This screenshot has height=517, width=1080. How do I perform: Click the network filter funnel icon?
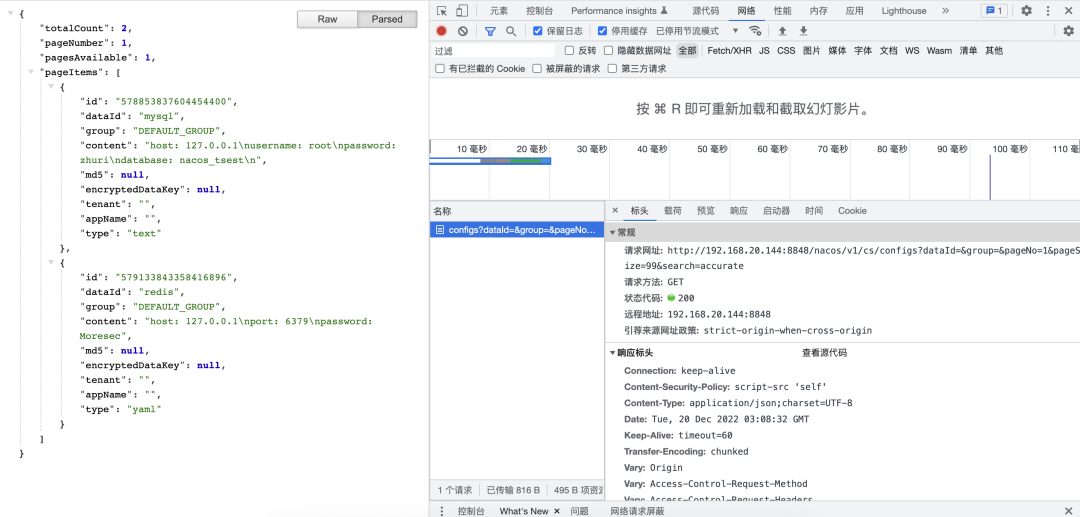(x=490, y=31)
